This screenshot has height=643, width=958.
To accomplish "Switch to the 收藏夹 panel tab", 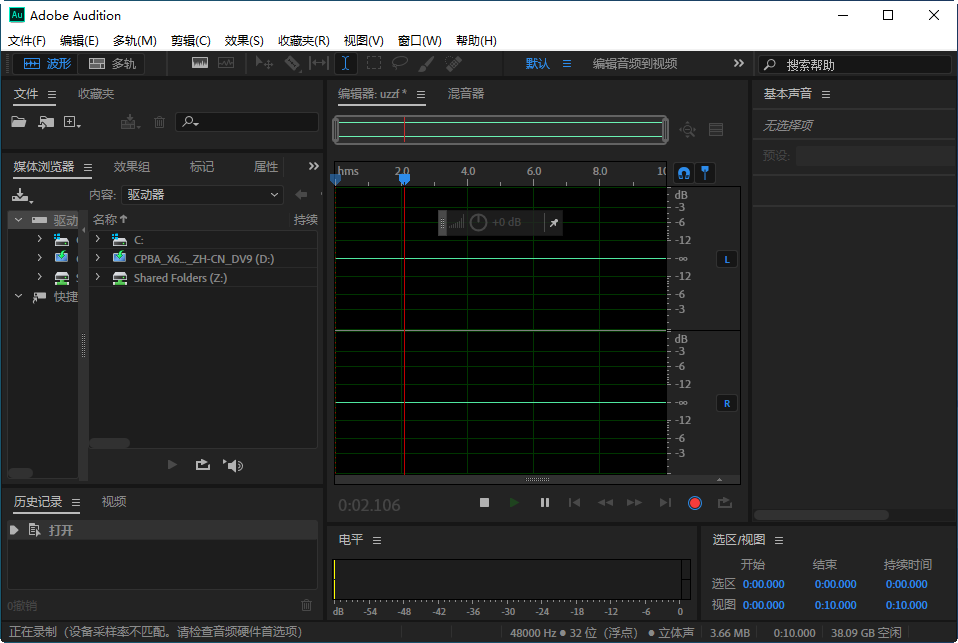I will click(96, 94).
